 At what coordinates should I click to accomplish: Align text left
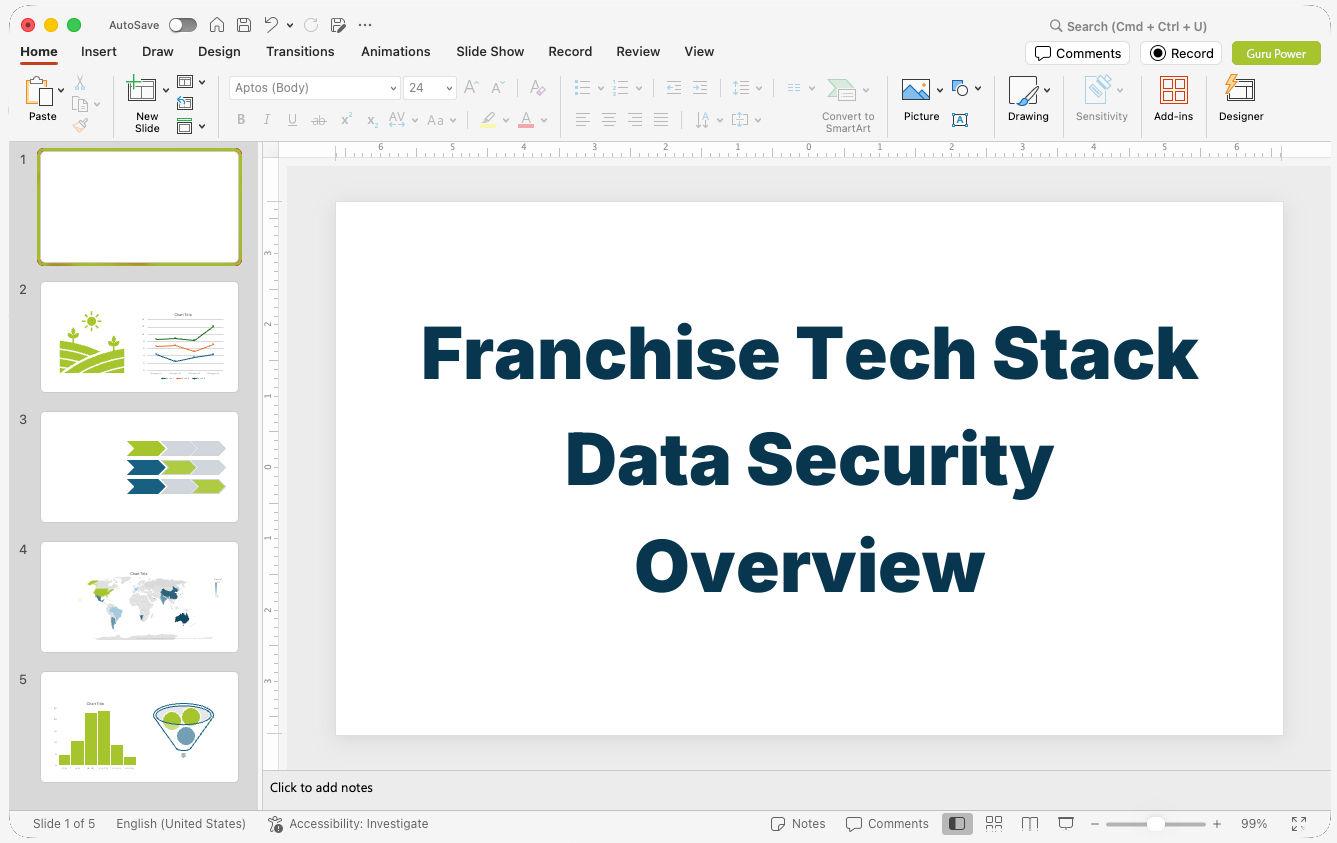pyautogui.click(x=582, y=120)
